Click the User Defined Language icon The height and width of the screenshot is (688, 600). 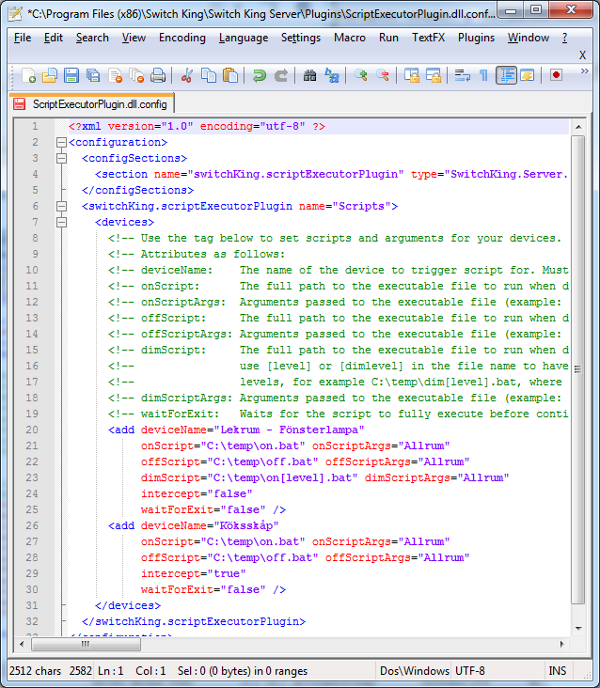pos(527,76)
